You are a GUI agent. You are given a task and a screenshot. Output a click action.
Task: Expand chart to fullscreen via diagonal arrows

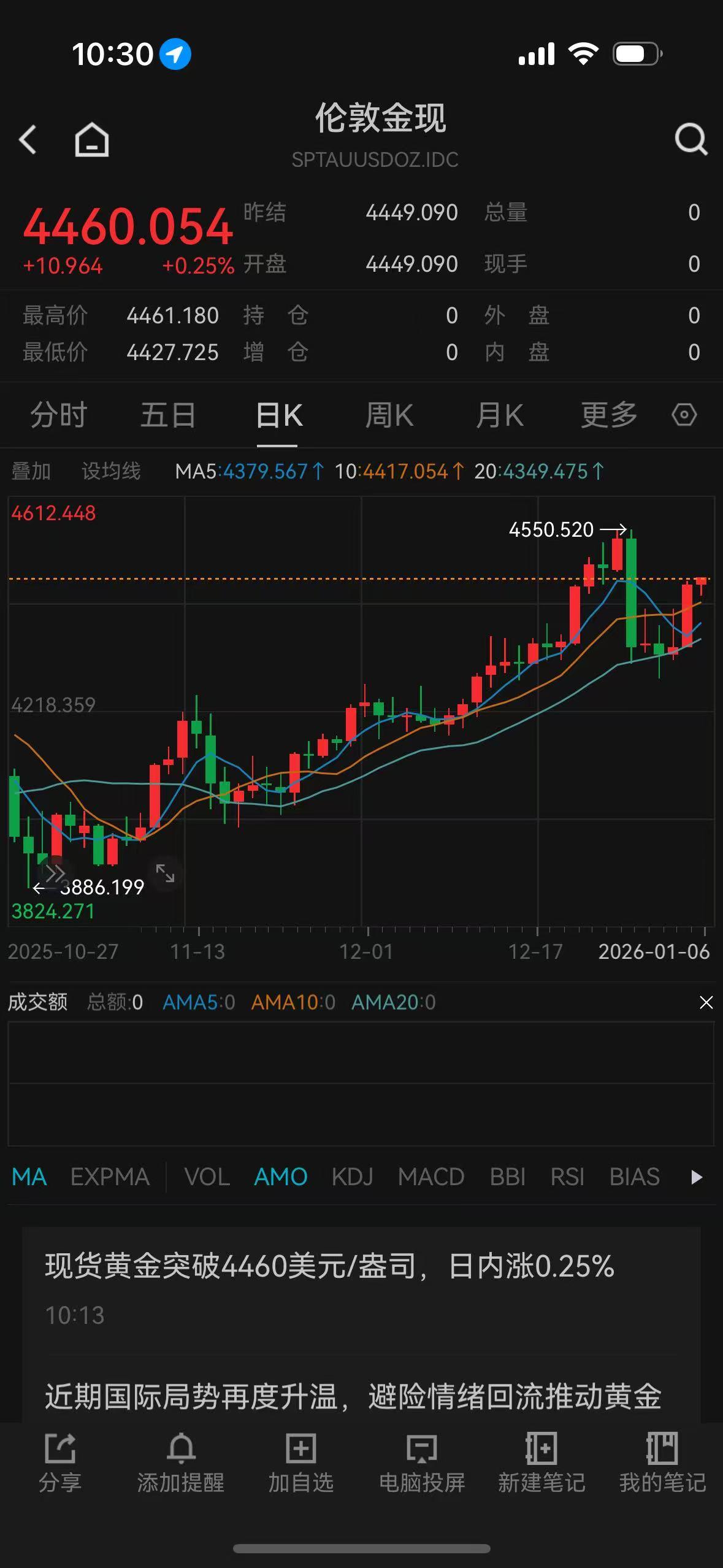tap(165, 873)
